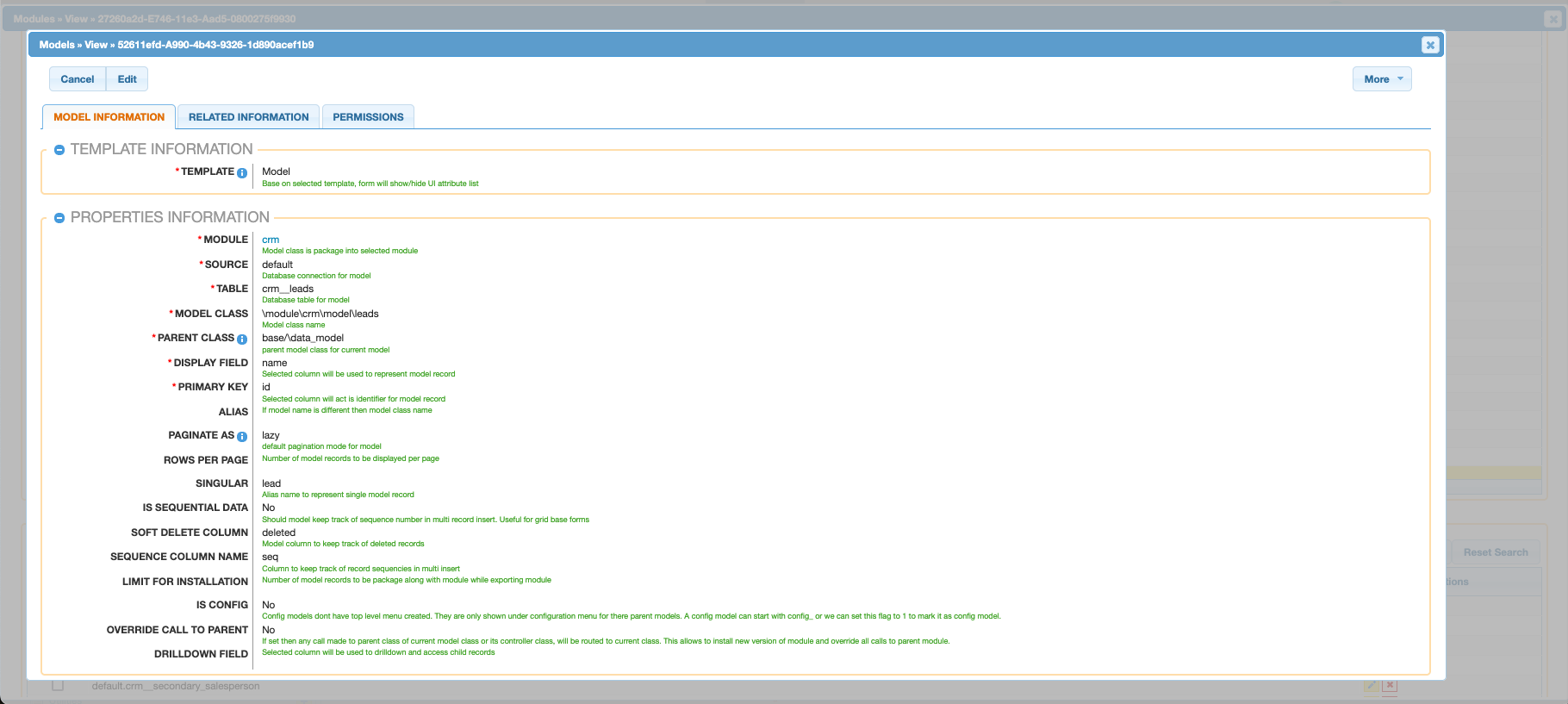Click the model class value \module\crm\model\leads

pyautogui.click(x=320, y=314)
